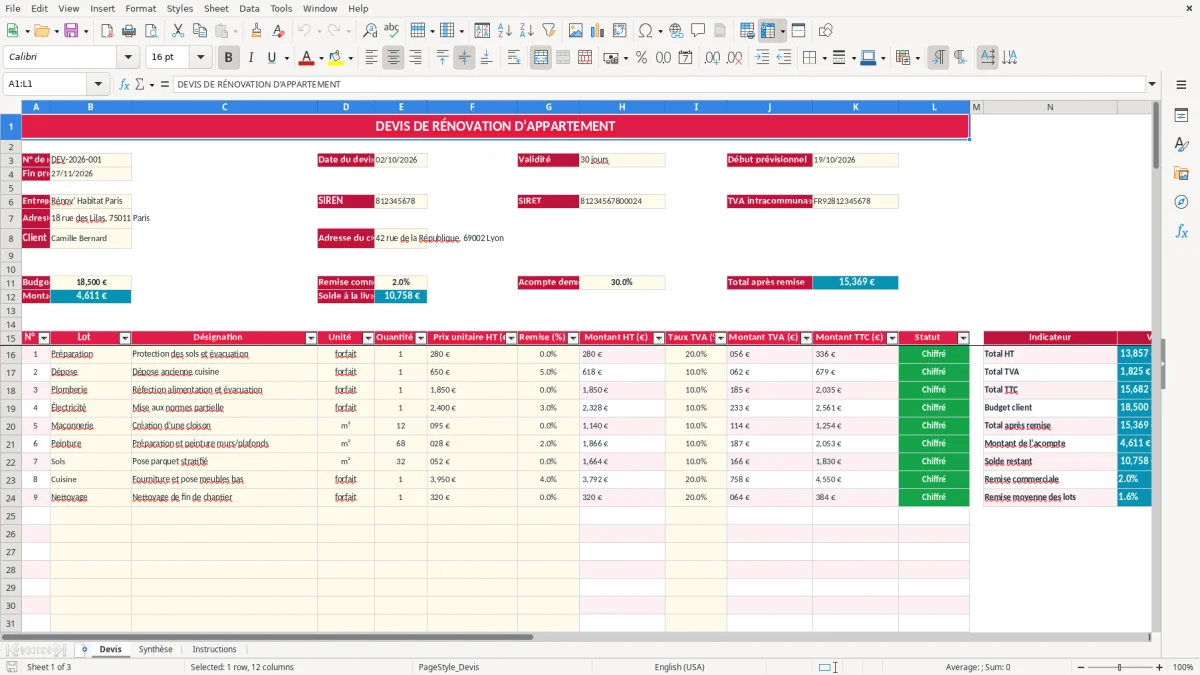Select the Clone Formatting paintbrush
1200x675 pixels.
(x=256, y=31)
